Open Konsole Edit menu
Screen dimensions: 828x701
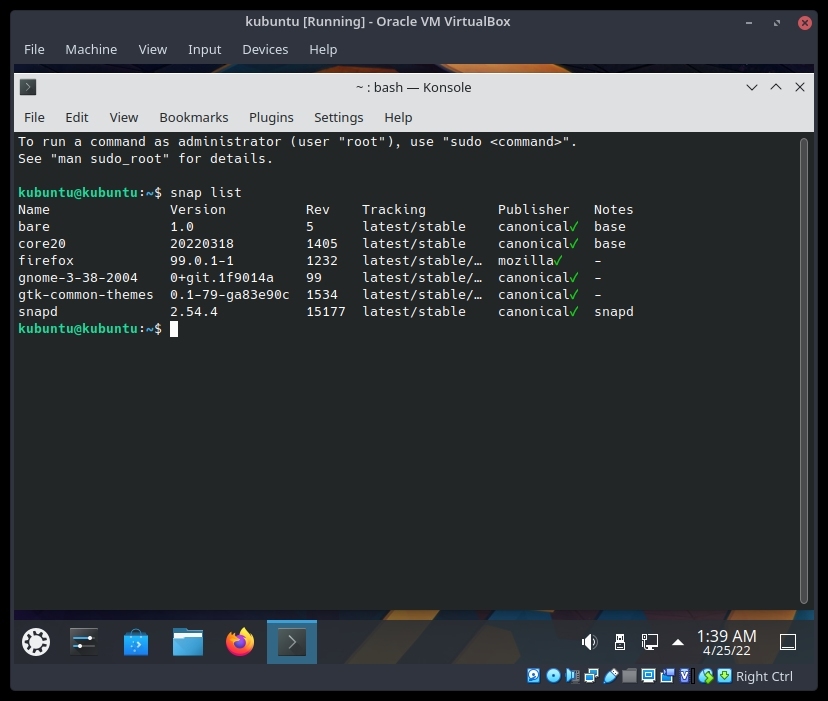tap(77, 117)
